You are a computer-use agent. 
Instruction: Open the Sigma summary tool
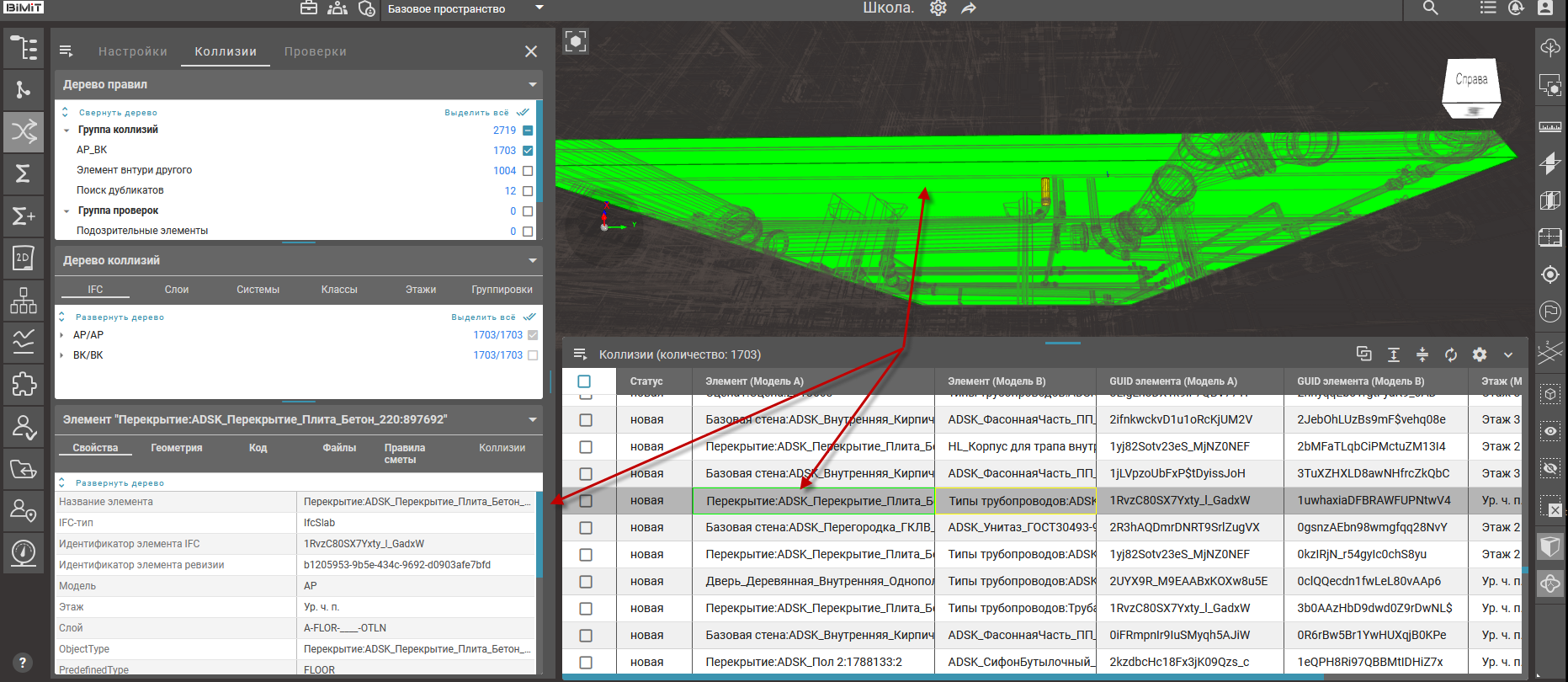click(x=24, y=173)
